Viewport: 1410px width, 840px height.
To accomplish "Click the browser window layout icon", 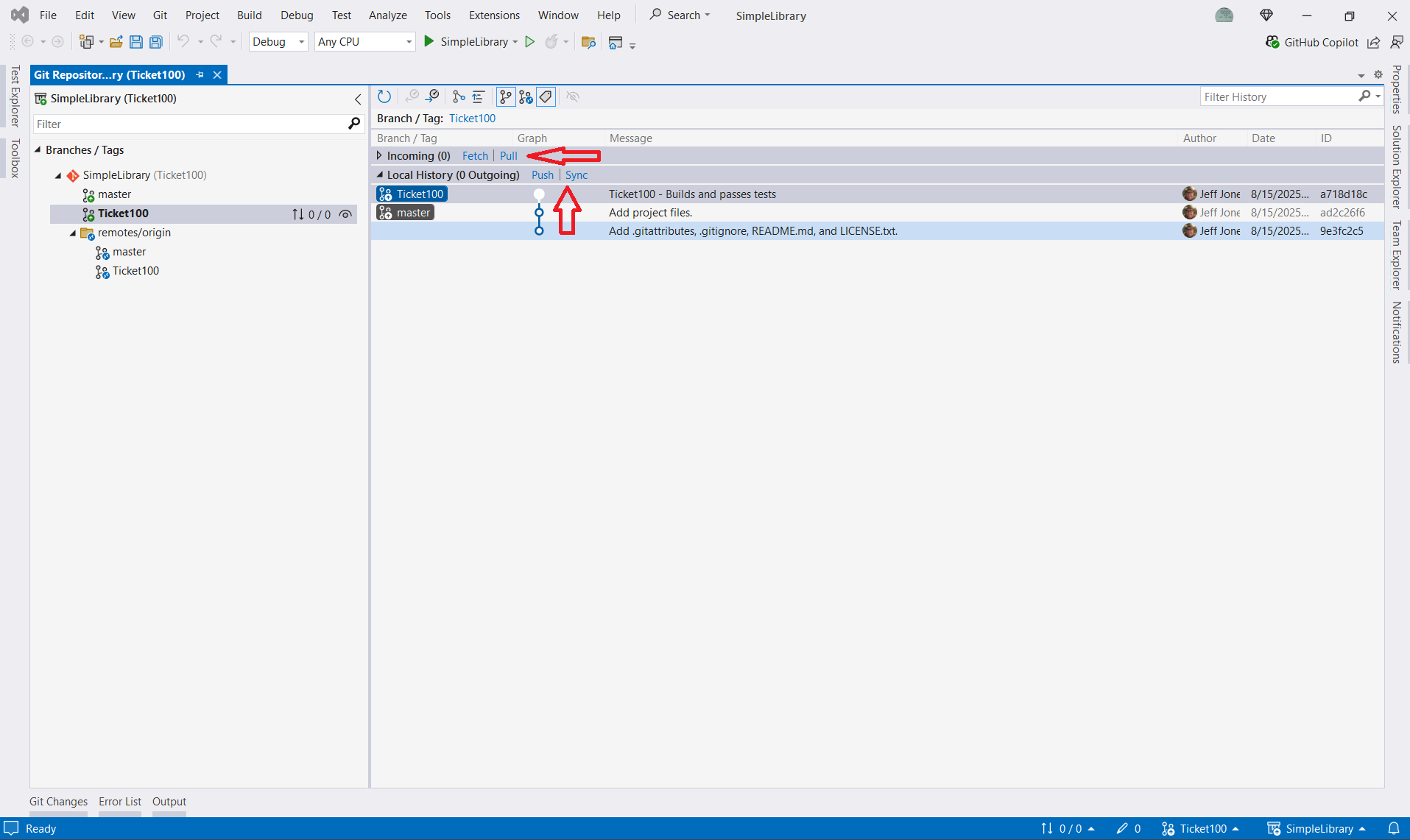I will tap(616, 42).
